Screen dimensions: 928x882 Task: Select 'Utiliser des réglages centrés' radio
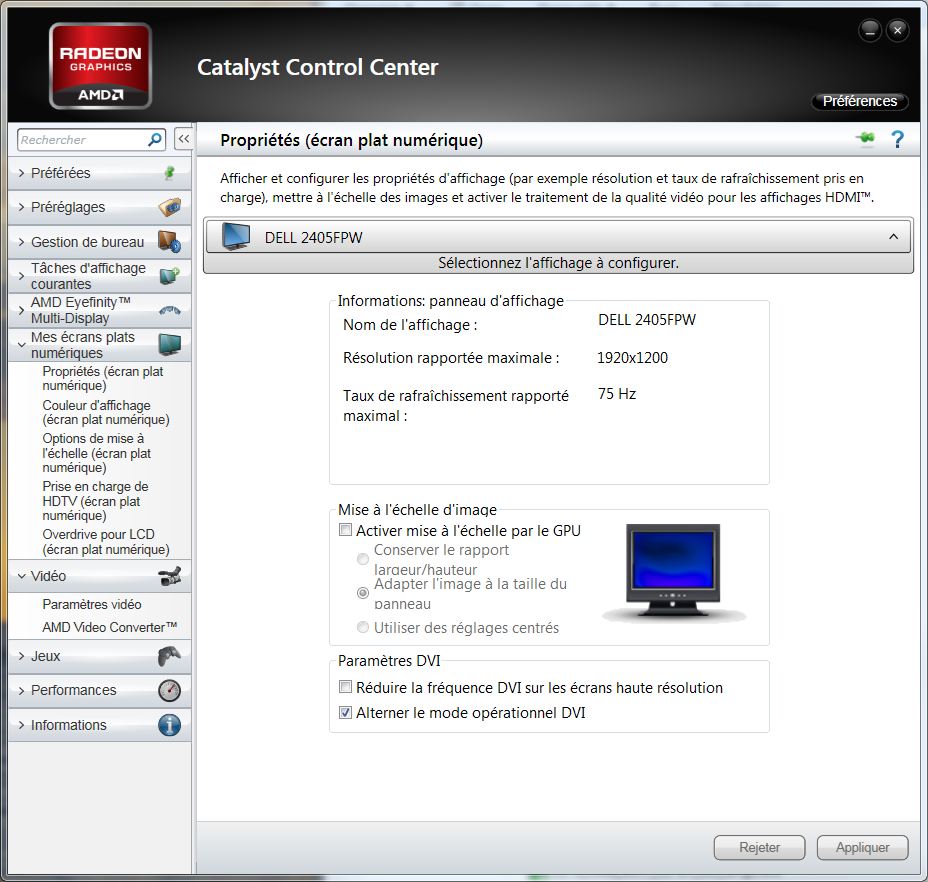click(363, 627)
